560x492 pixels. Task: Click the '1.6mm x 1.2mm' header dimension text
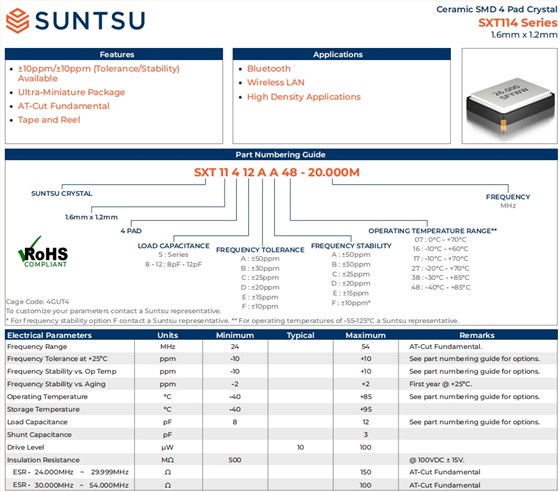524,35
